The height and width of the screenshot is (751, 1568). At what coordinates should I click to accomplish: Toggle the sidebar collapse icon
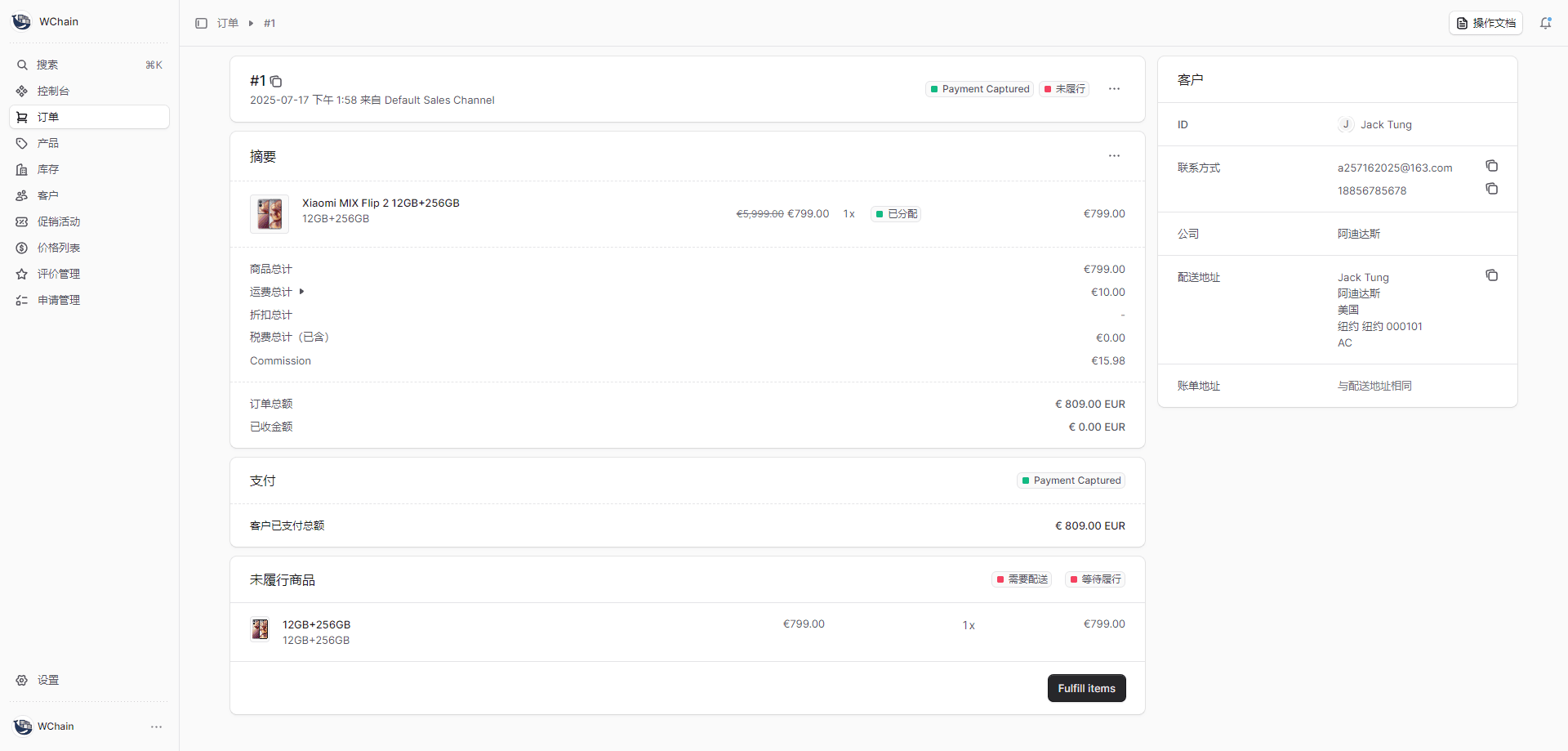pos(201,24)
